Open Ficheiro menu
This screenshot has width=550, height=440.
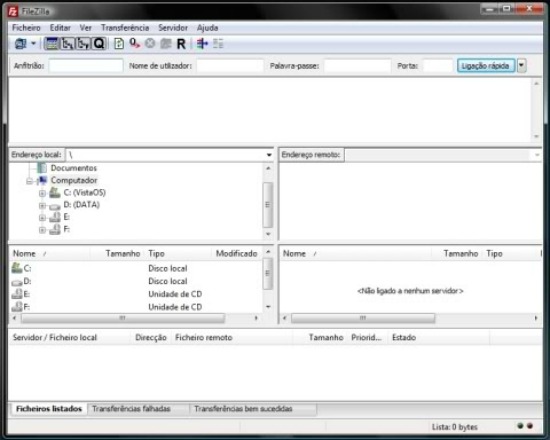[x=26, y=28]
